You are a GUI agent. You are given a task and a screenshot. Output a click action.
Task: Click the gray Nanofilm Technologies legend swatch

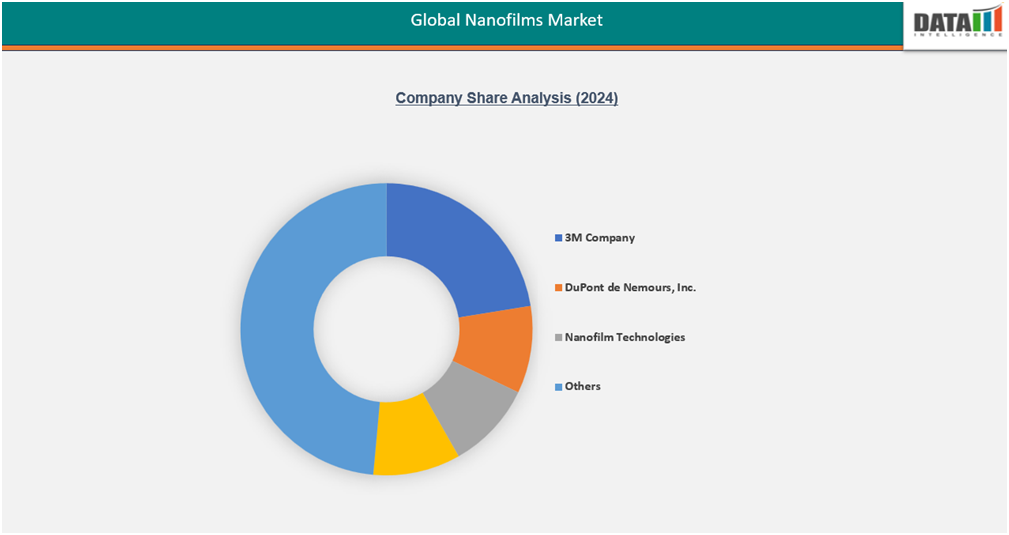[x=559, y=337]
